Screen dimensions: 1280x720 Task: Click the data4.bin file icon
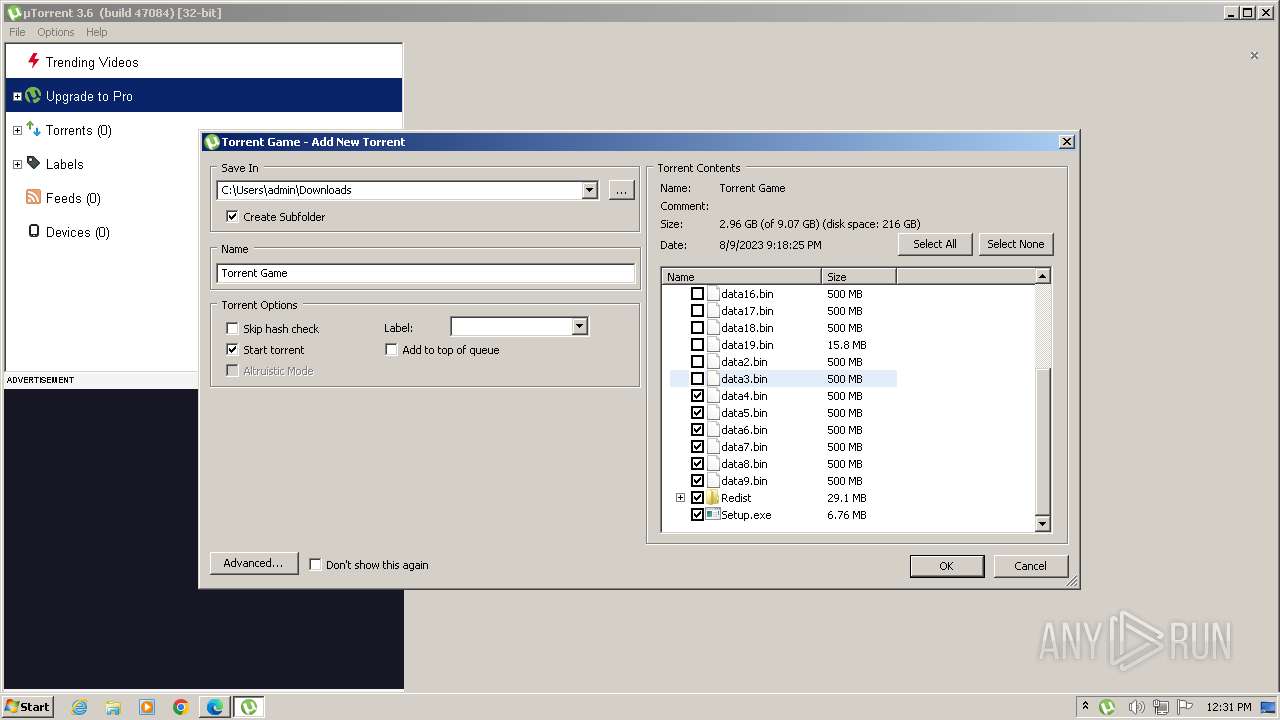(x=713, y=396)
